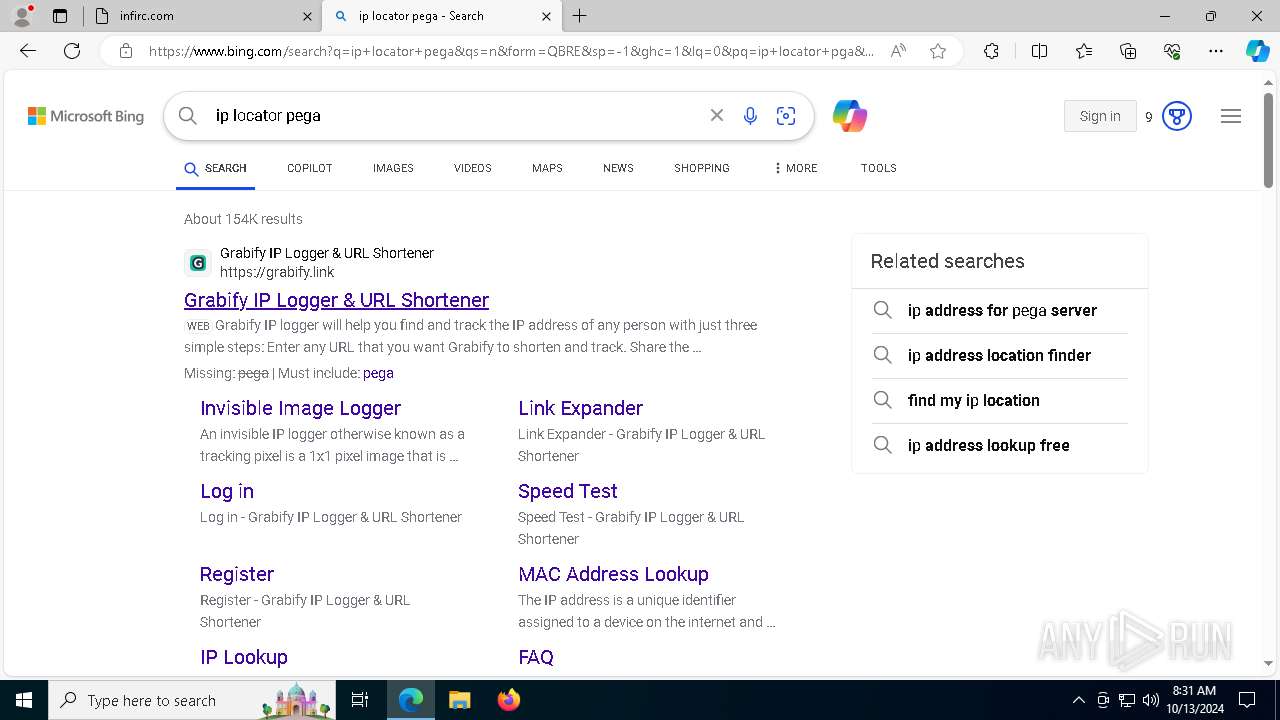Refresh the page with the reload icon
The image size is (1280, 720).
click(72, 51)
